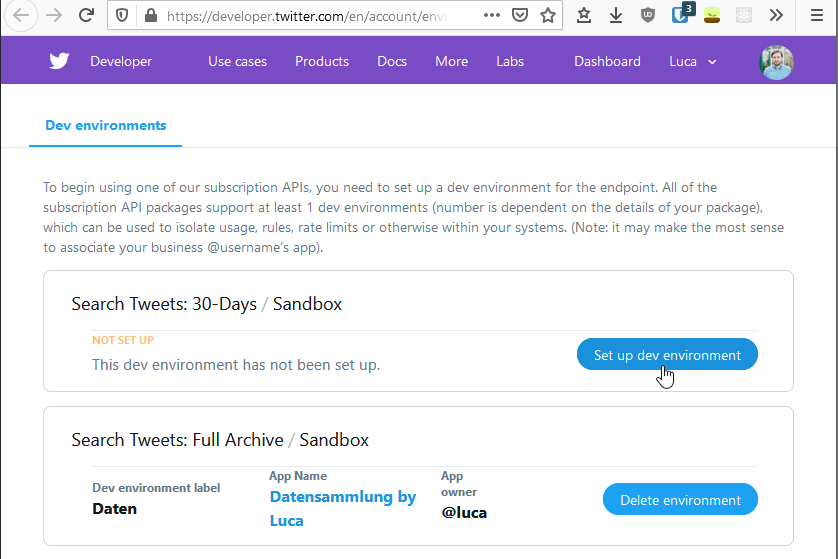Open the Use cases menu

[237, 61]
